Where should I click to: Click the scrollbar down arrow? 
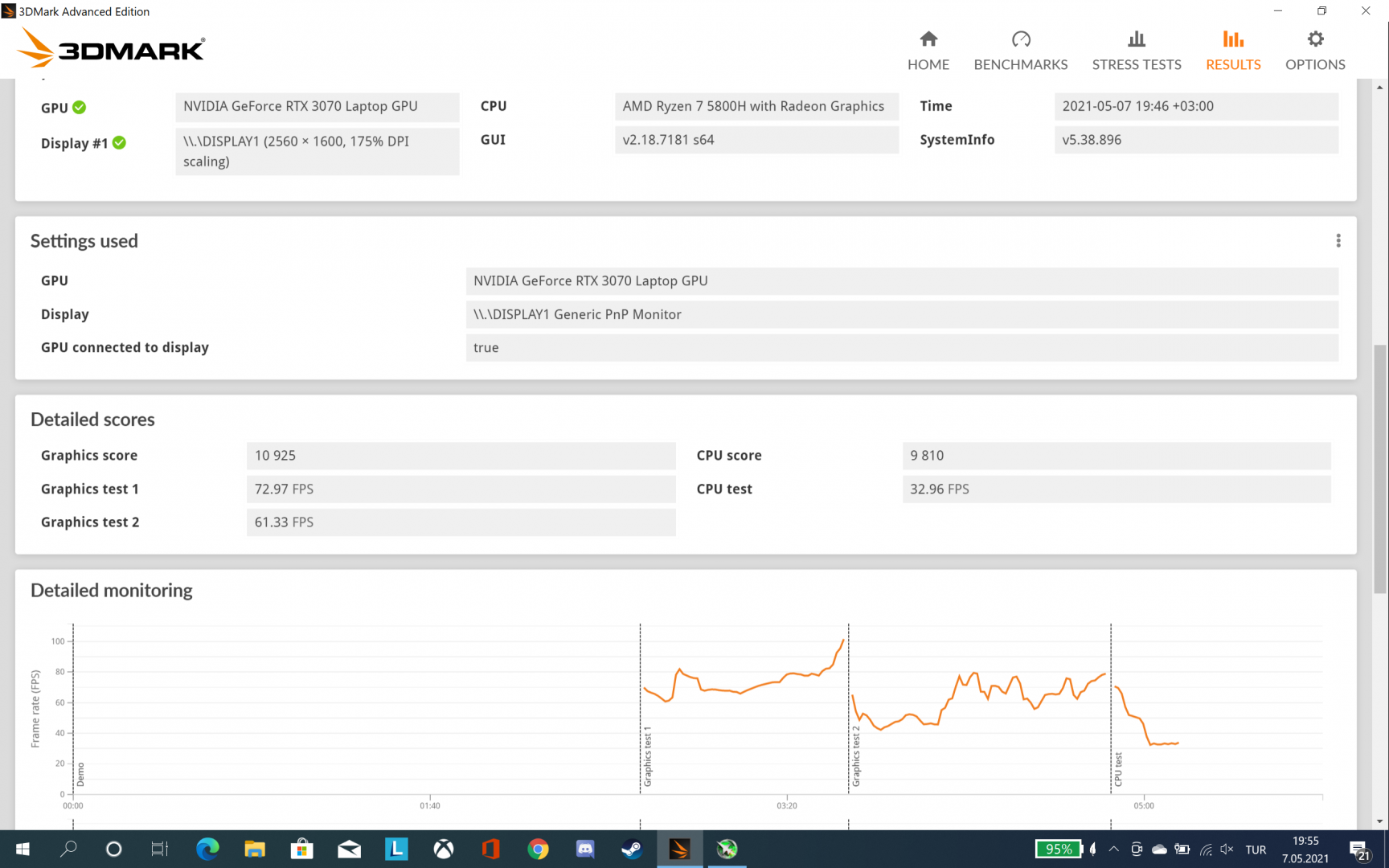point(1380,821)
